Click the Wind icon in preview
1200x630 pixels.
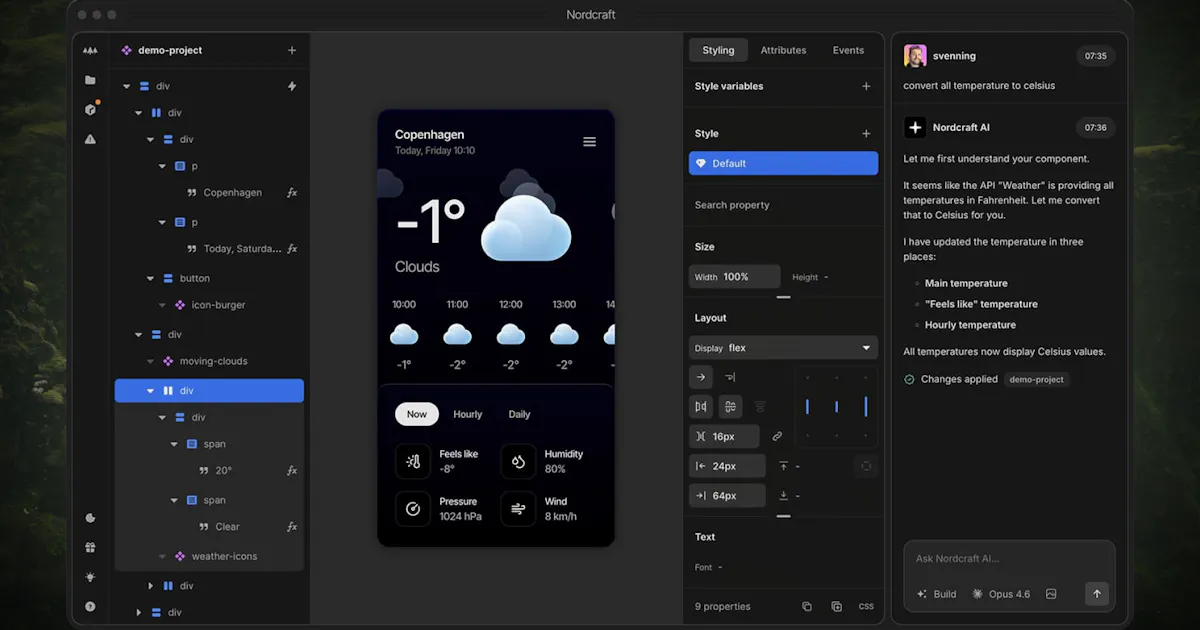pyautogui.click(x=518, y=509)
